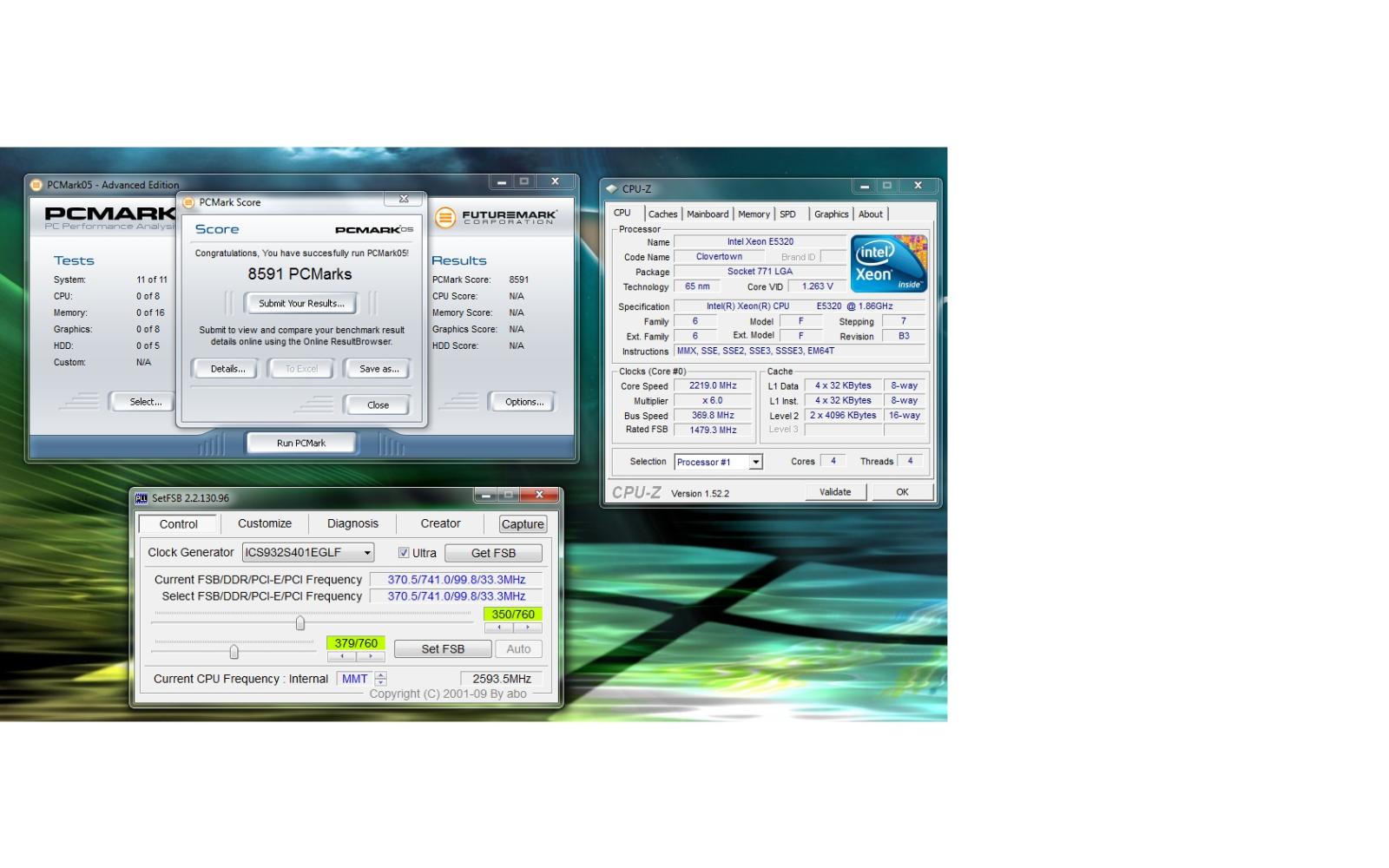Open the Mainboard tab in CPU-Z
This screenshot has width=1389, height=868.
click(708, 214)
